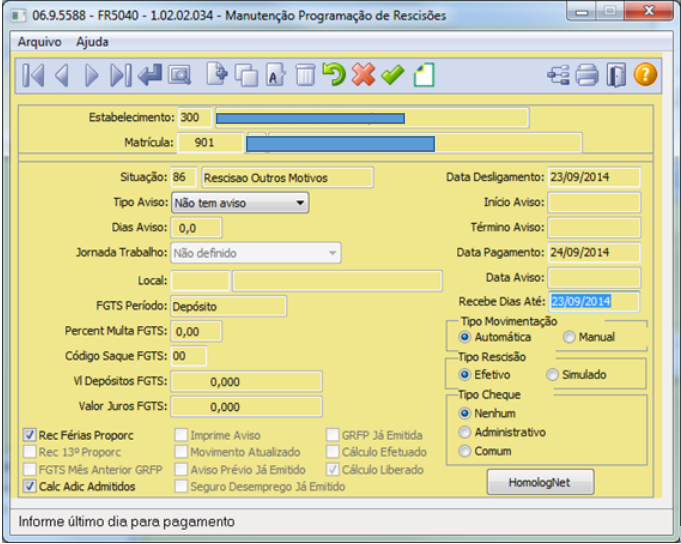Undo changes with green curved arrow

334,74
